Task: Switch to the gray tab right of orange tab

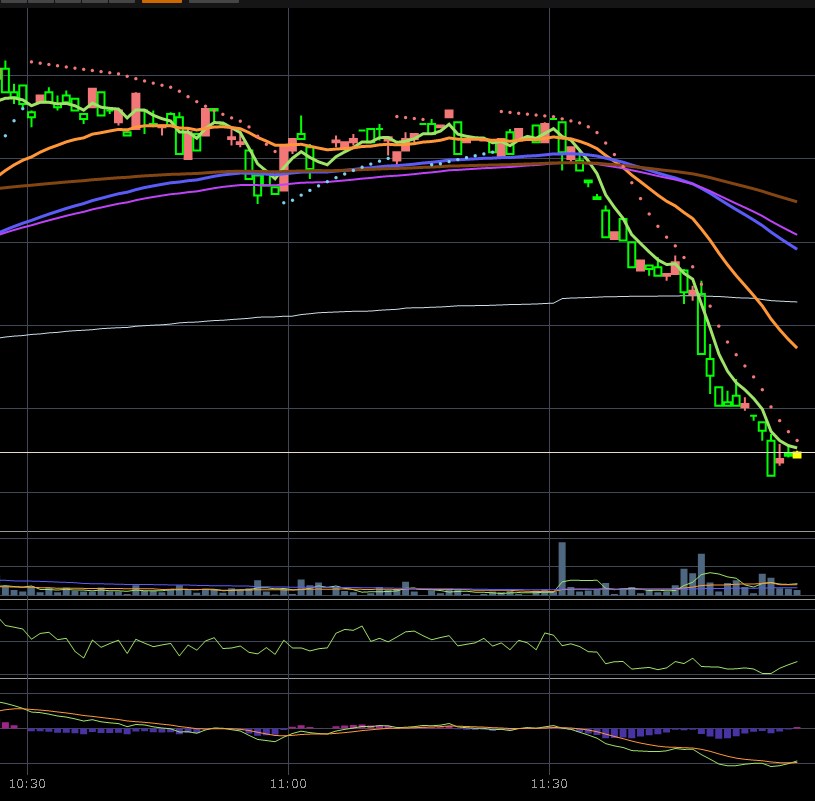Action: click(213, 1)
